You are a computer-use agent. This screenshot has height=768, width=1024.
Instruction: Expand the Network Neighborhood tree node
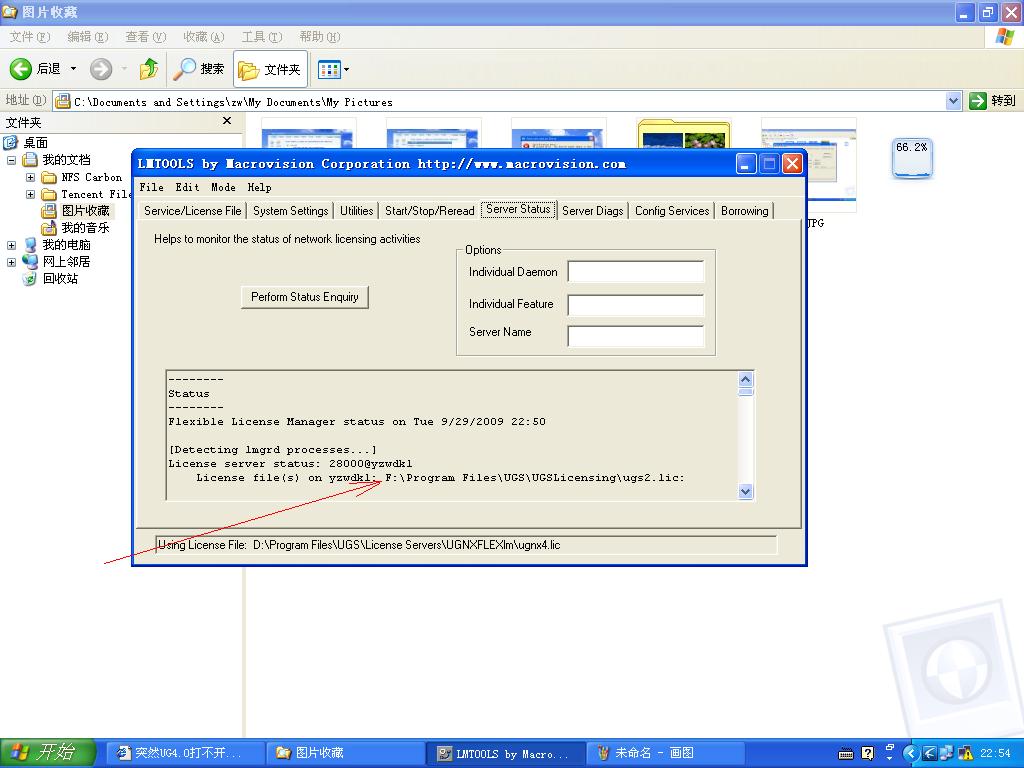click(x=11, y=262)
